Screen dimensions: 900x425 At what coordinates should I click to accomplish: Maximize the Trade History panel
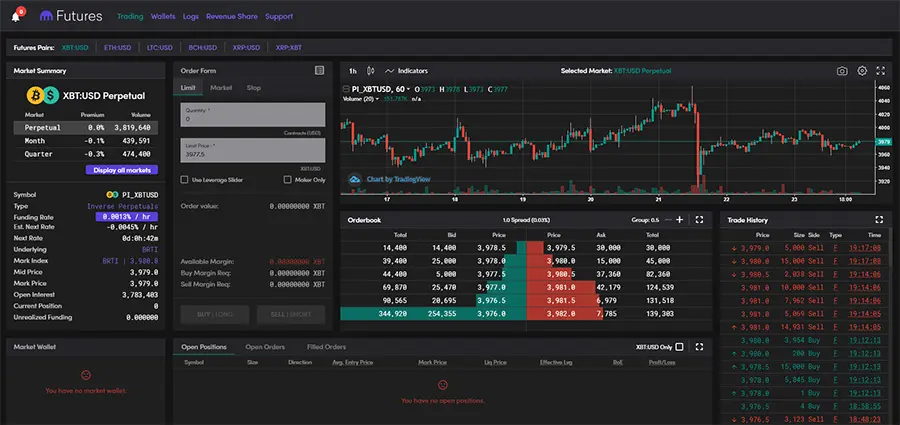tap(879, 219)
